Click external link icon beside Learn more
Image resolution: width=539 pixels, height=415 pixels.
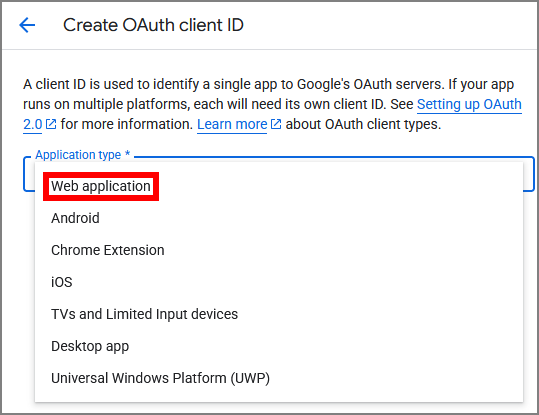276,124
